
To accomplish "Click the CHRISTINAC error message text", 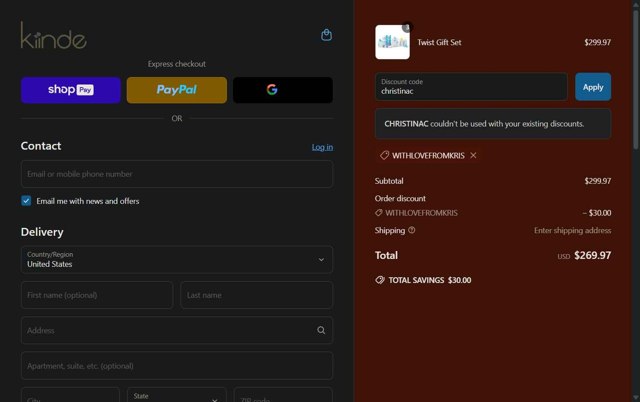I will pos(484,124).
